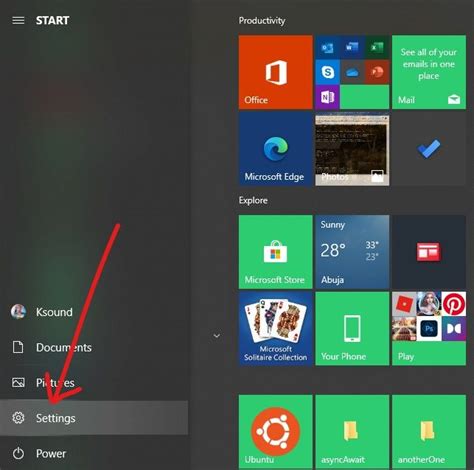Click the Productivity group heading
This screenshot has height=470, width=474.
tap(262, 21)
